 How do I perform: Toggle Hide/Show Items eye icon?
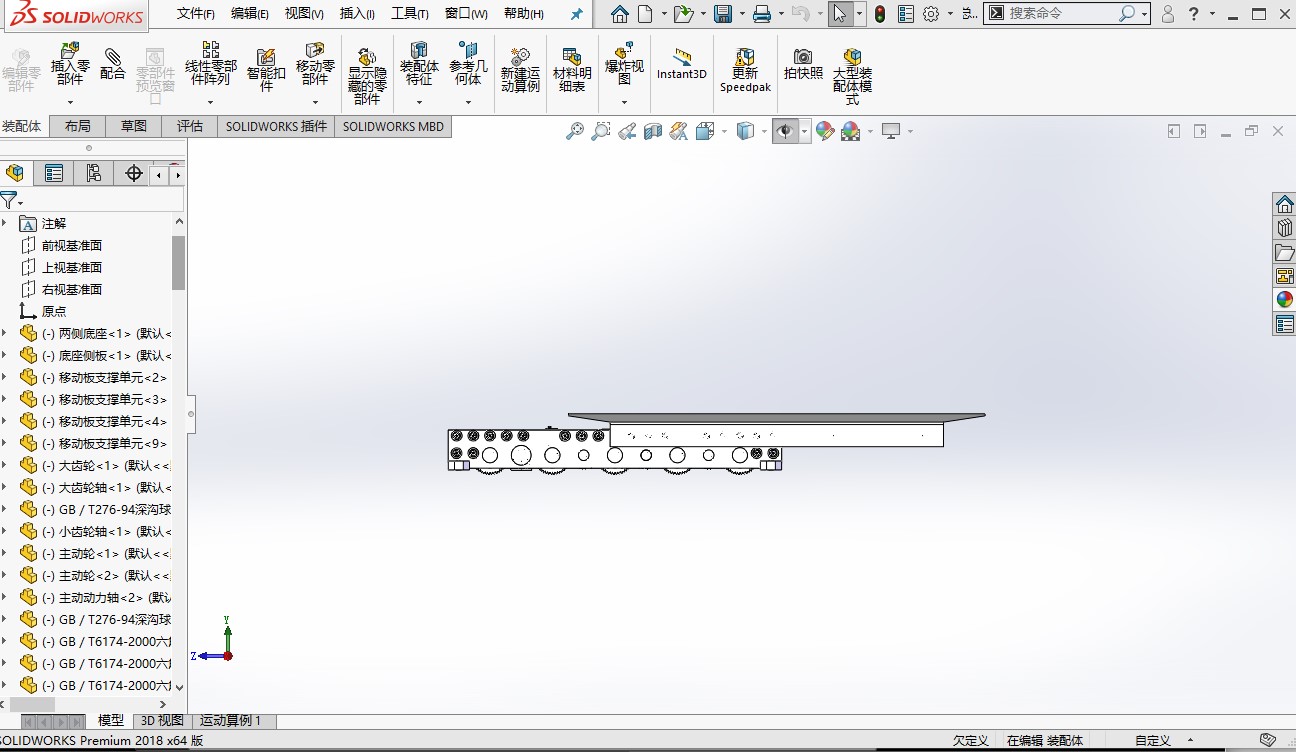(x=786, y=130)
